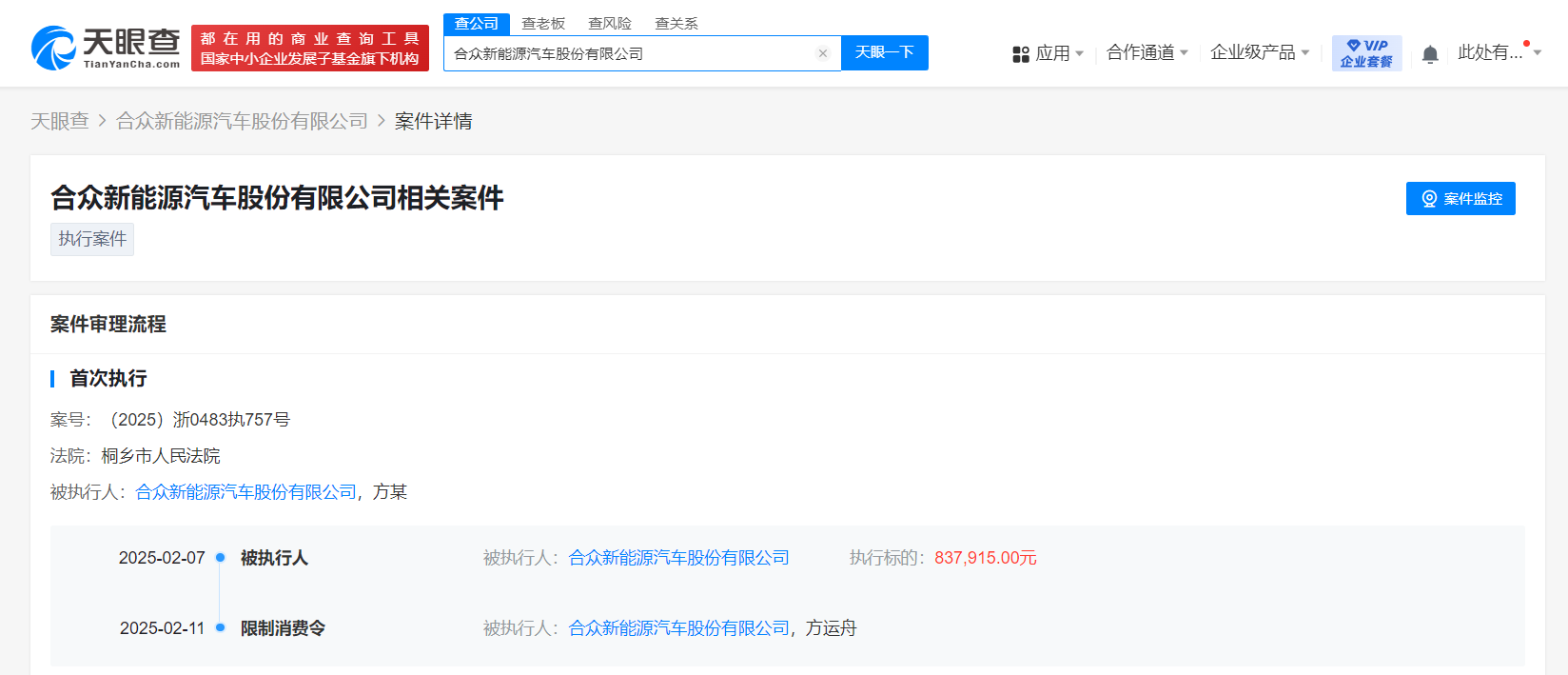Open company link in the 限制消费令 row
The width and height of the screenshot is (1568, 675).
click(x=679, y=628)
